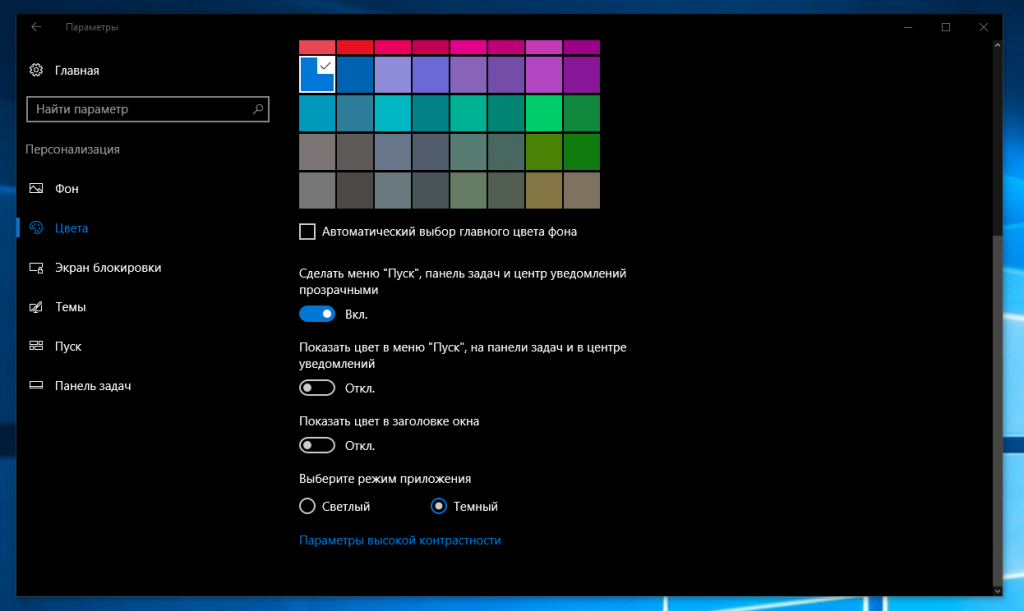Open the Пуск section icon
Image resolution: width=1024 pixels, height=611 pixels.
(36, 346)
